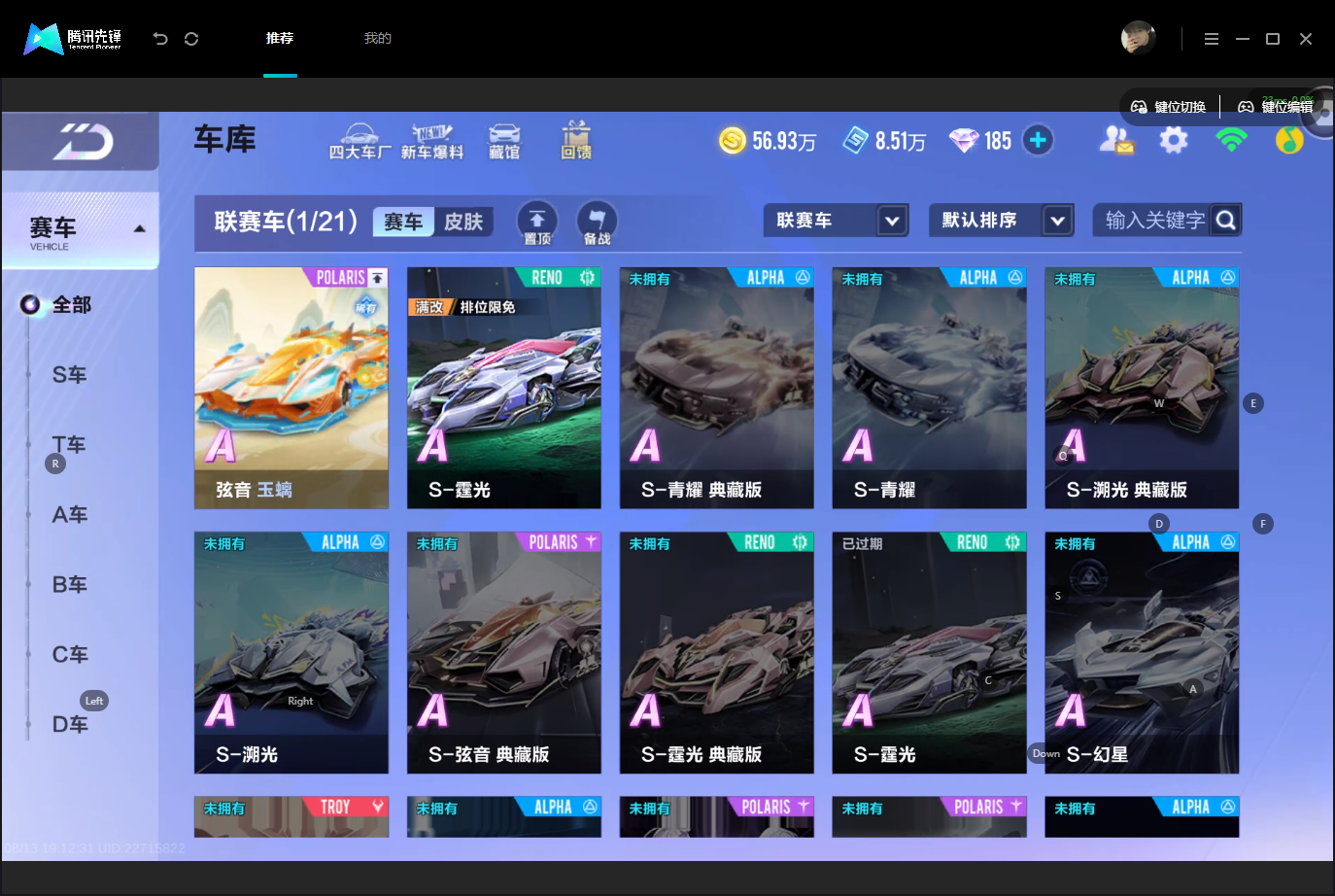Refresh using the title bar reload icon

click(191, 39)
